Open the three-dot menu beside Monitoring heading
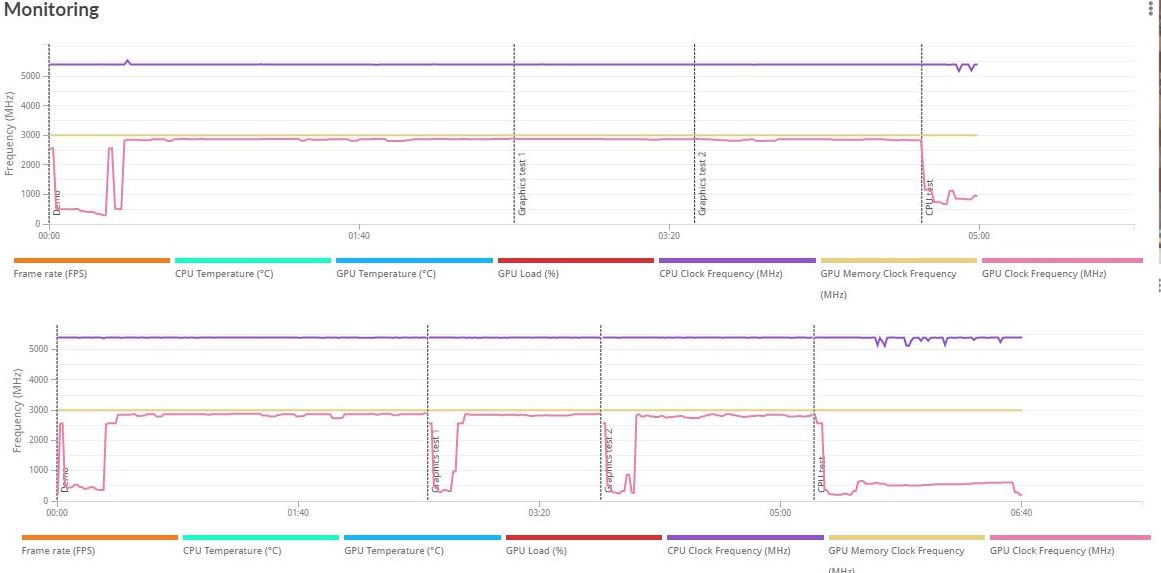 pos(1150,7)
